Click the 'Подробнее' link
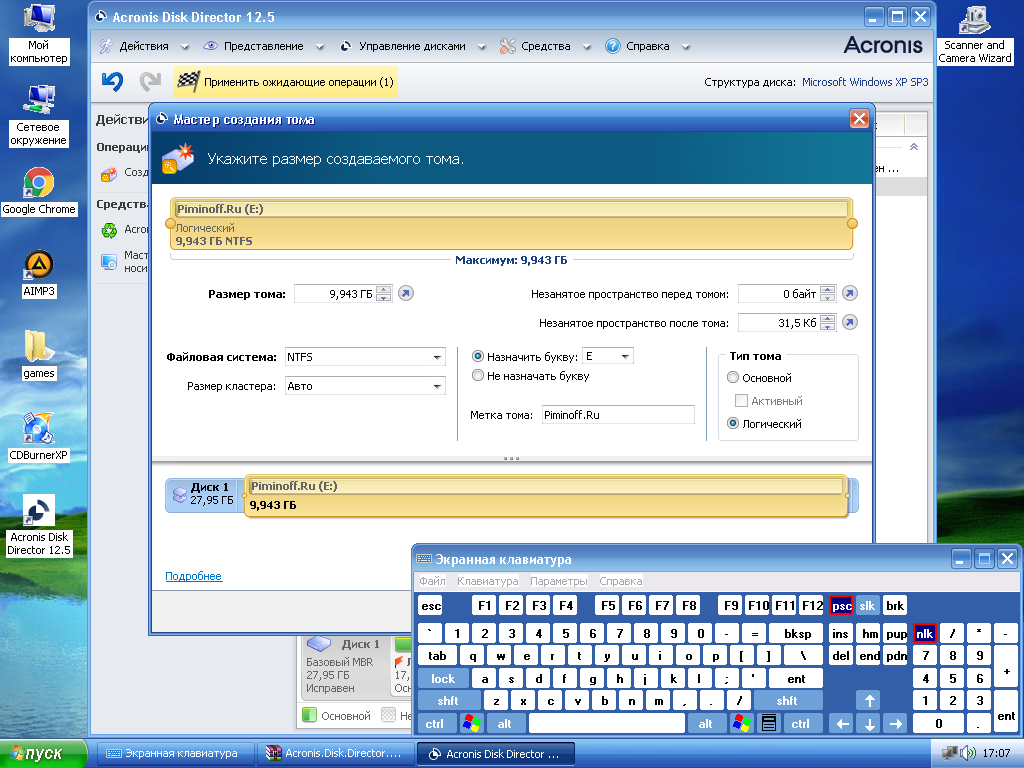1024x768 pixels. (193, 577)
